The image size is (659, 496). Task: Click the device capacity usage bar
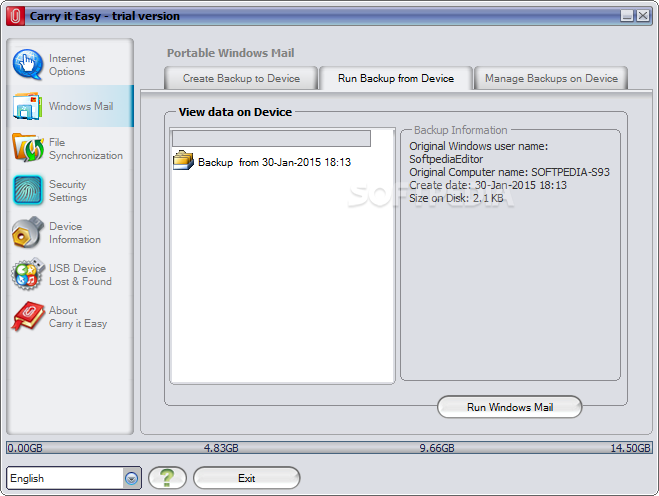tap(329, 448)
